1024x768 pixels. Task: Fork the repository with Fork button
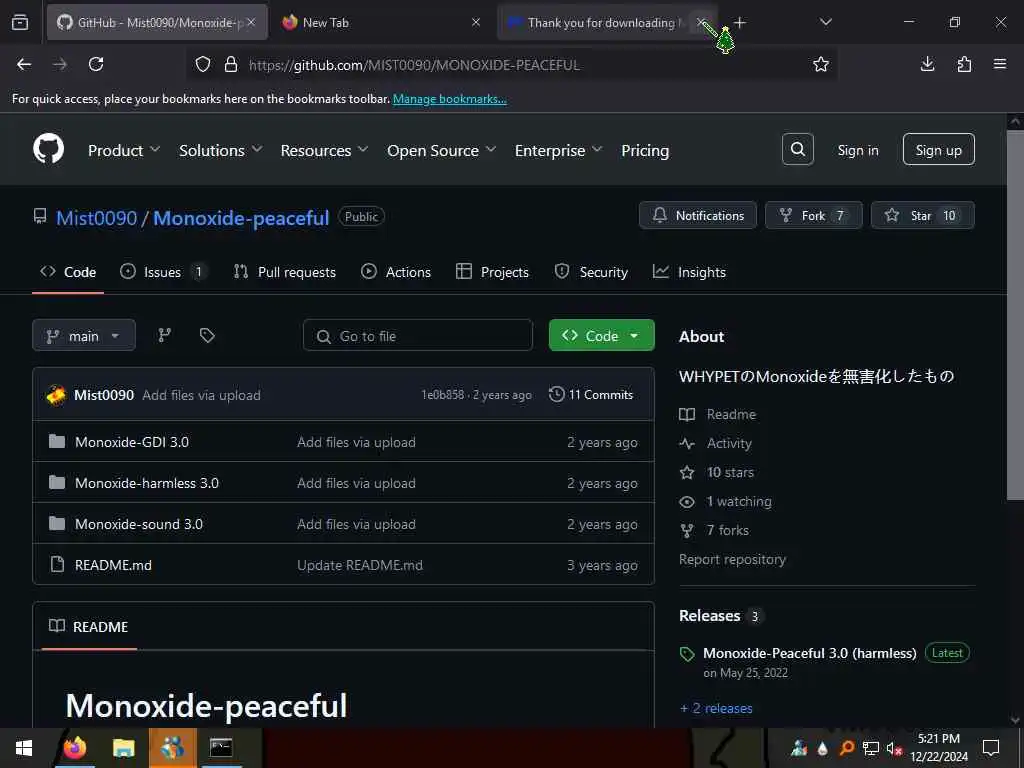(x=813, y=215)
